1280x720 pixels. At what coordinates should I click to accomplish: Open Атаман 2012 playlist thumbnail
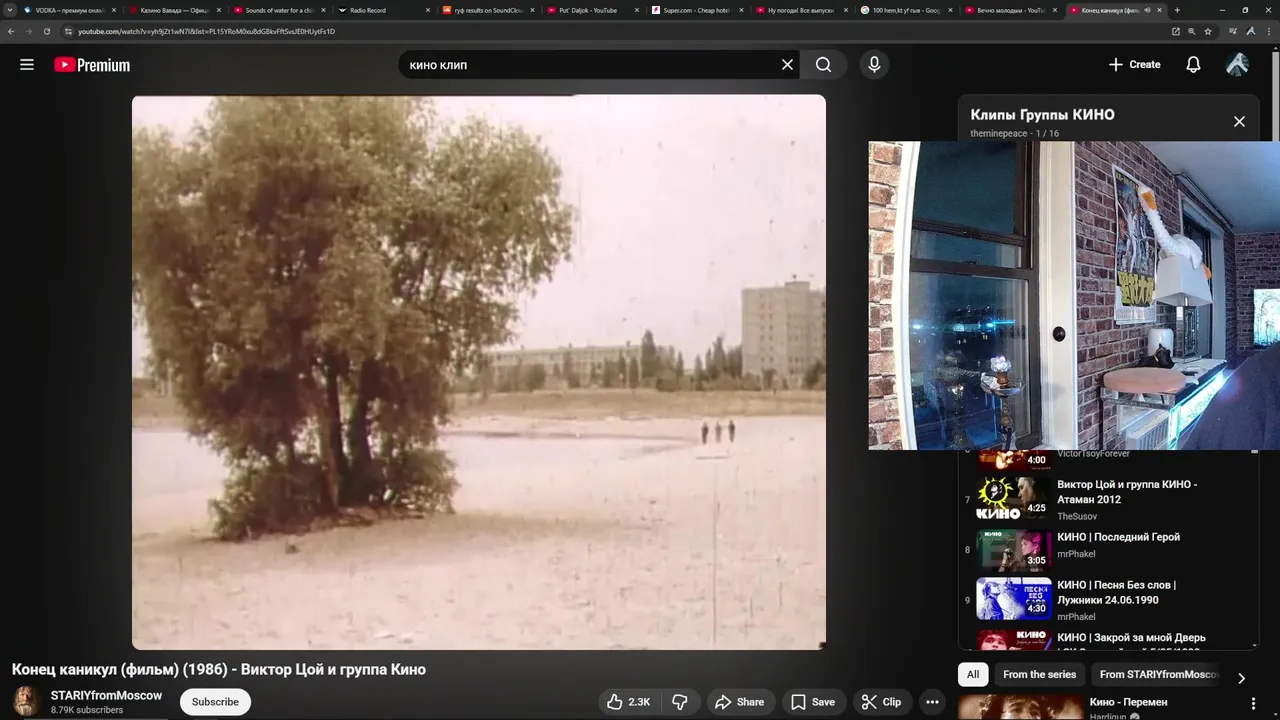coord(1014,499)
